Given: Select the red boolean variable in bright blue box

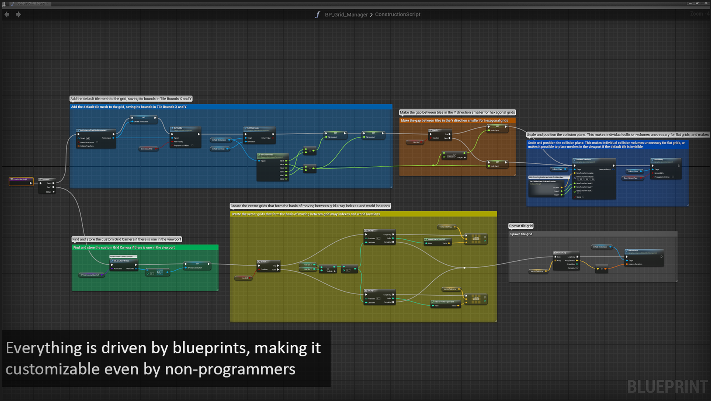Looking at the screenshot, I should coord(148,149).
